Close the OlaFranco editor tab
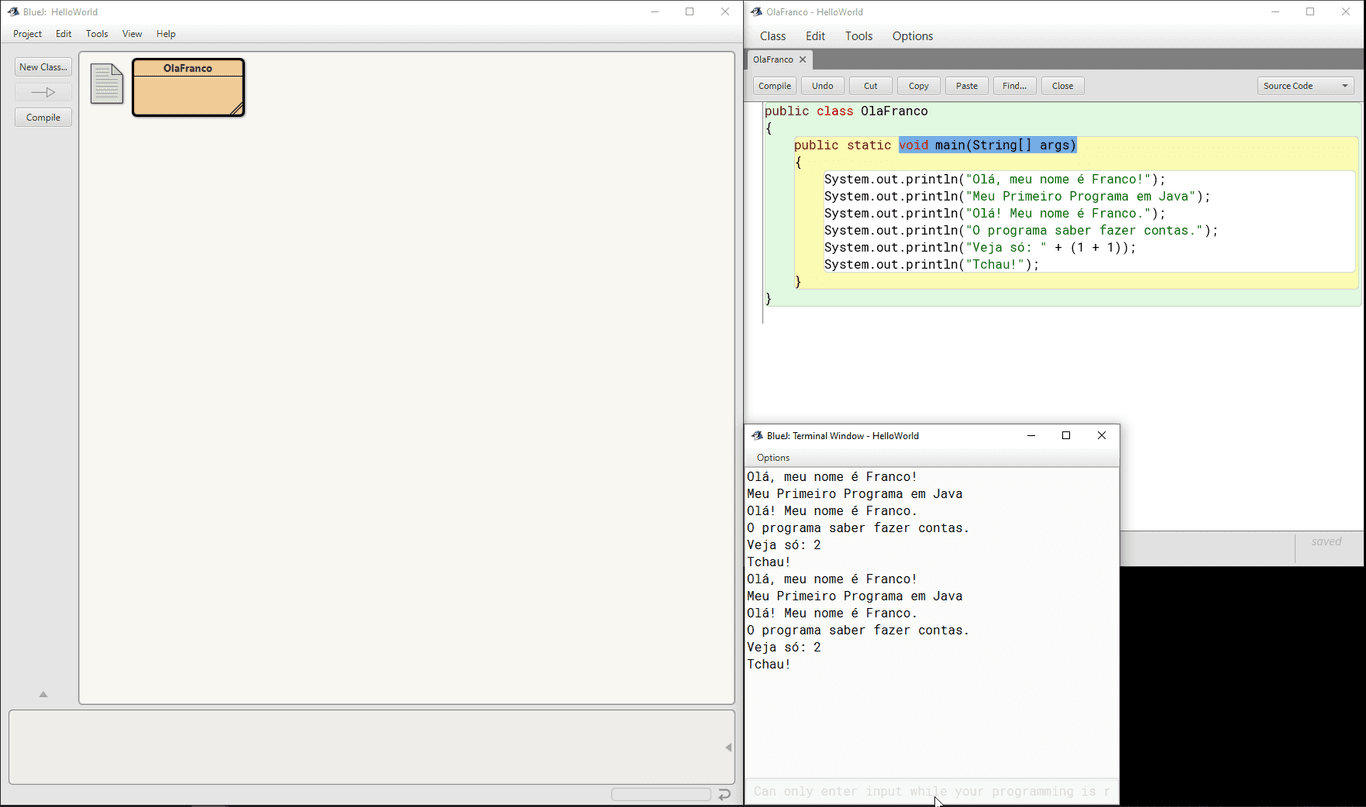Image resolution: width=1366 pixels, height=807 pixels. (x=803, y=60)
